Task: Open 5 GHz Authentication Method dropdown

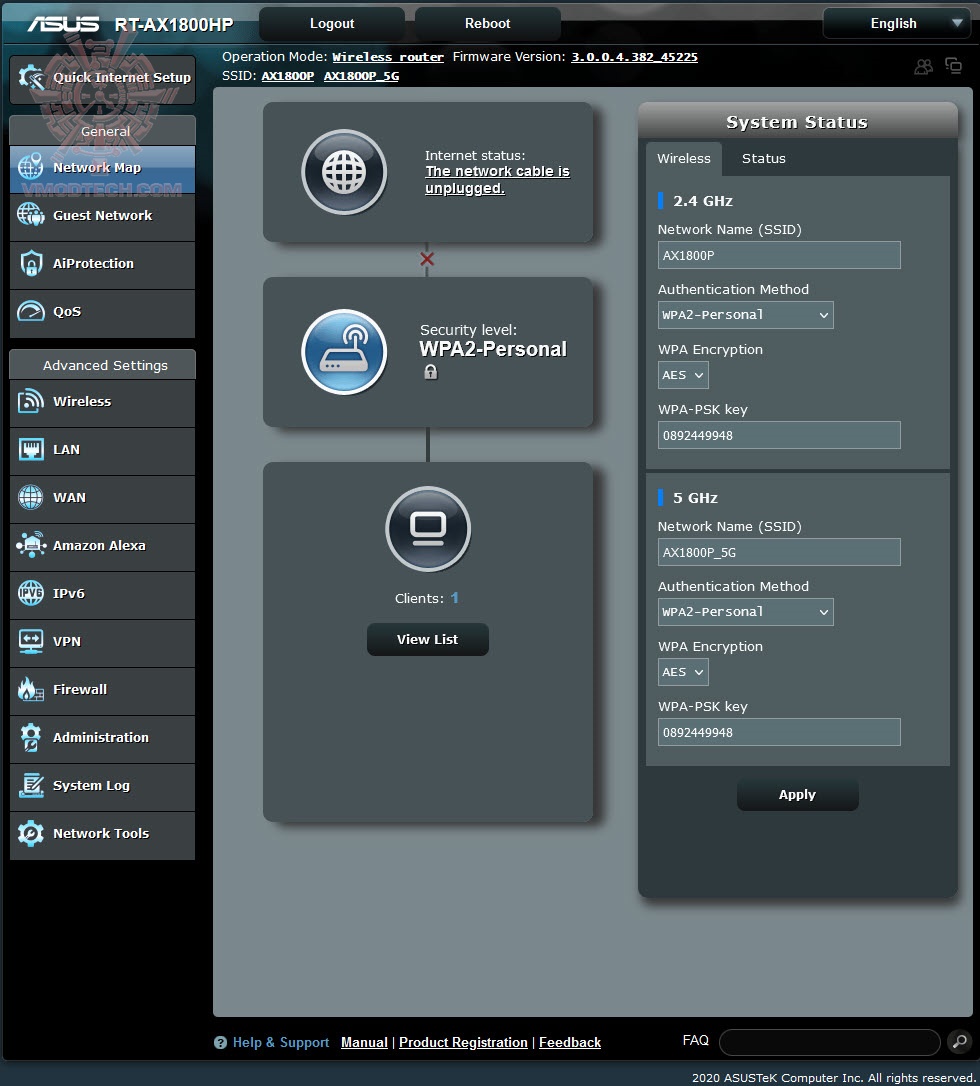Action: (x=745, y=612)
